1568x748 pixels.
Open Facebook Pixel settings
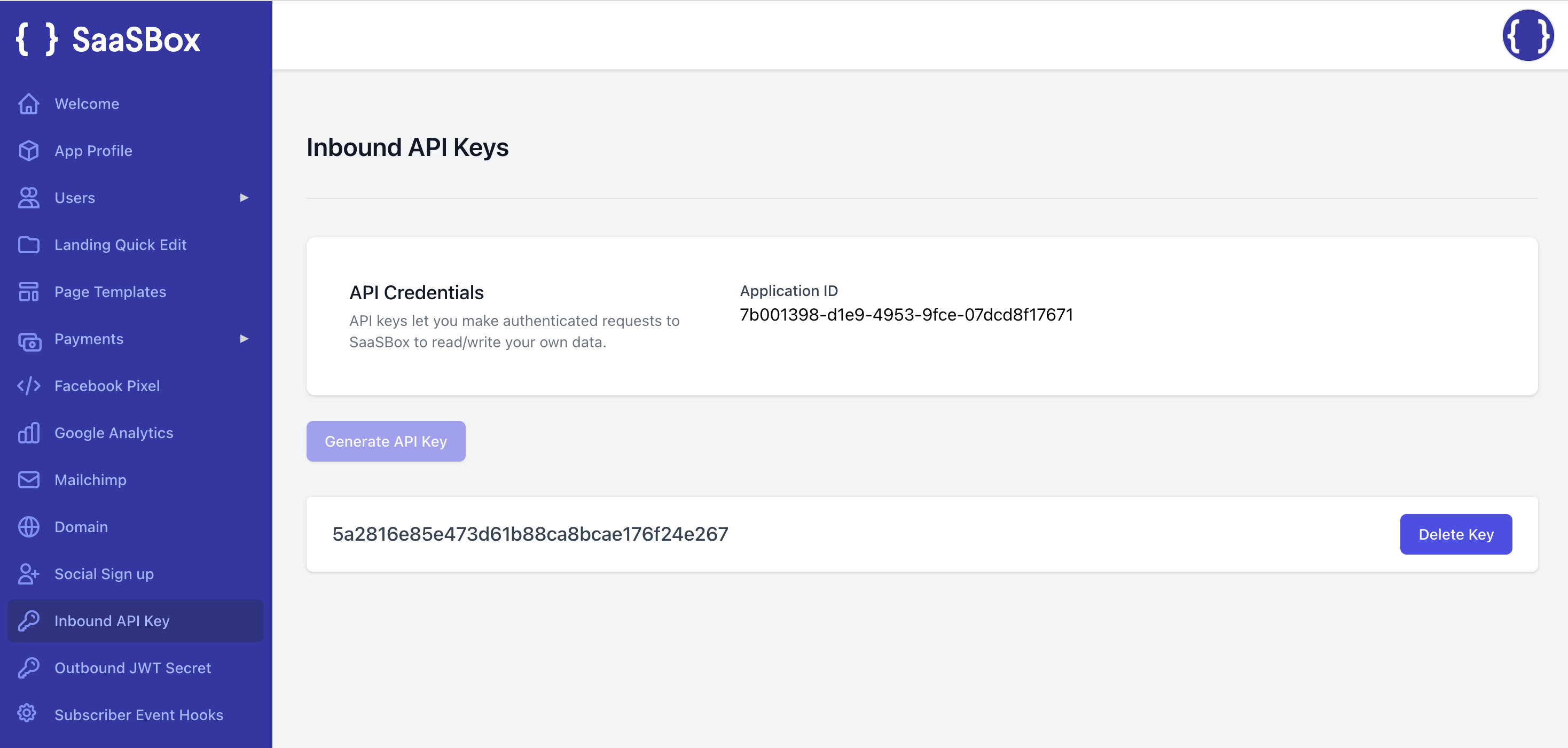(x=135, y=386)
